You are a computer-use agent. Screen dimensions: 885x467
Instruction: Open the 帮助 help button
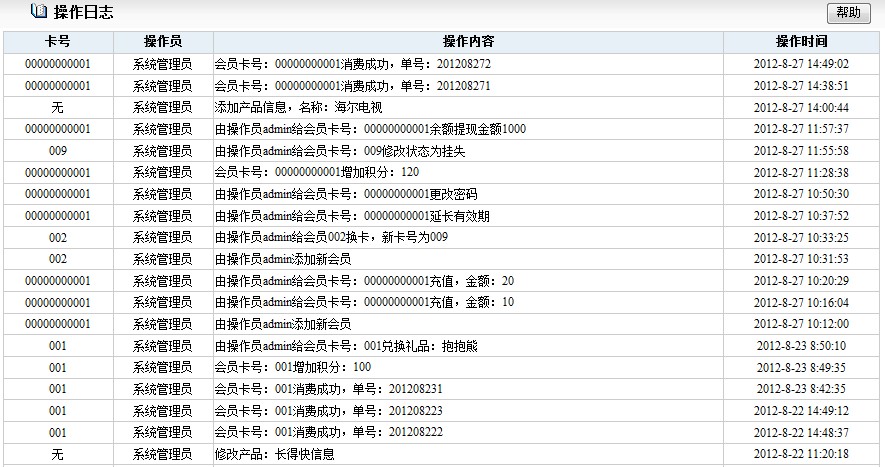848,12
